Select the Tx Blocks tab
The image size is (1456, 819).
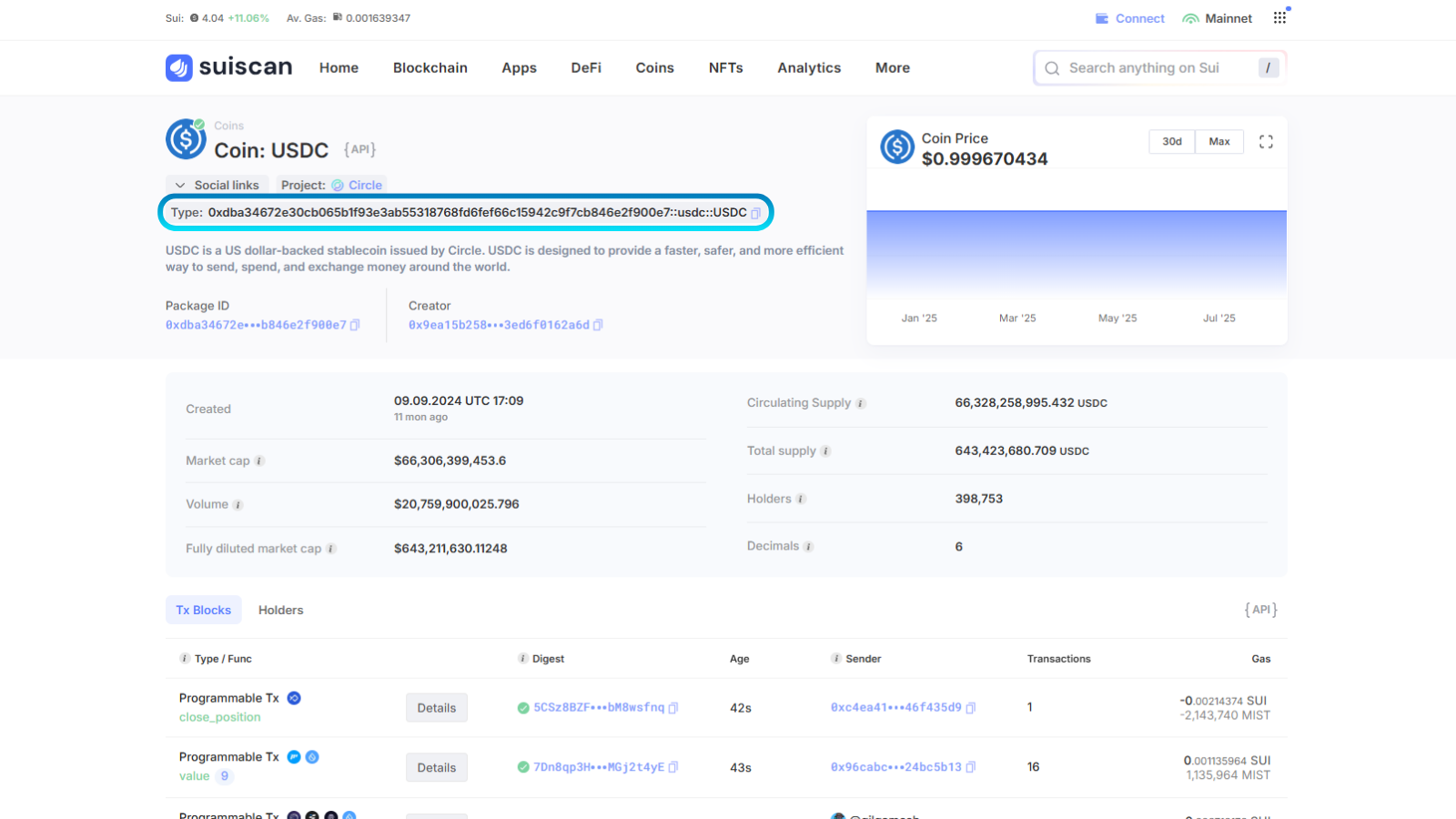(204, 611)
